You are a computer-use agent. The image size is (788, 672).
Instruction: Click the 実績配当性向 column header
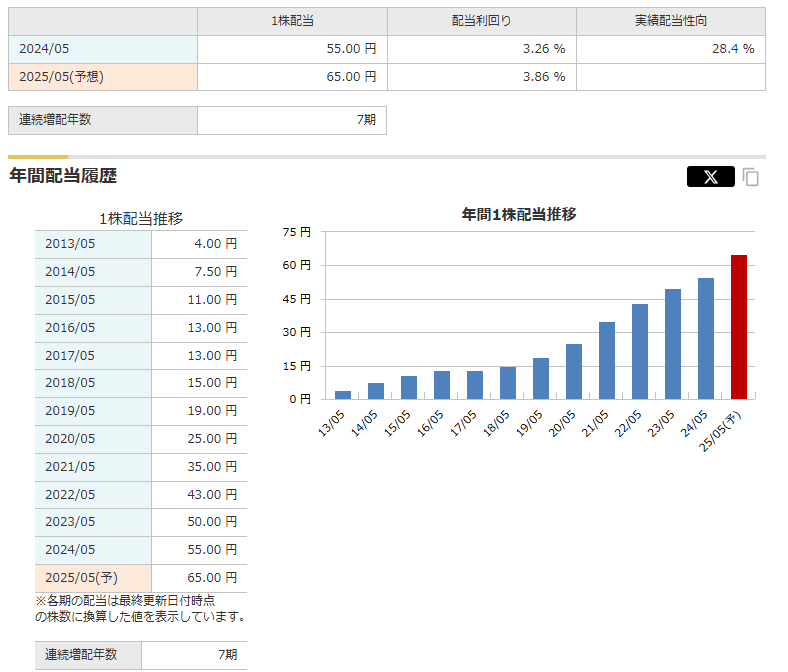670,21
